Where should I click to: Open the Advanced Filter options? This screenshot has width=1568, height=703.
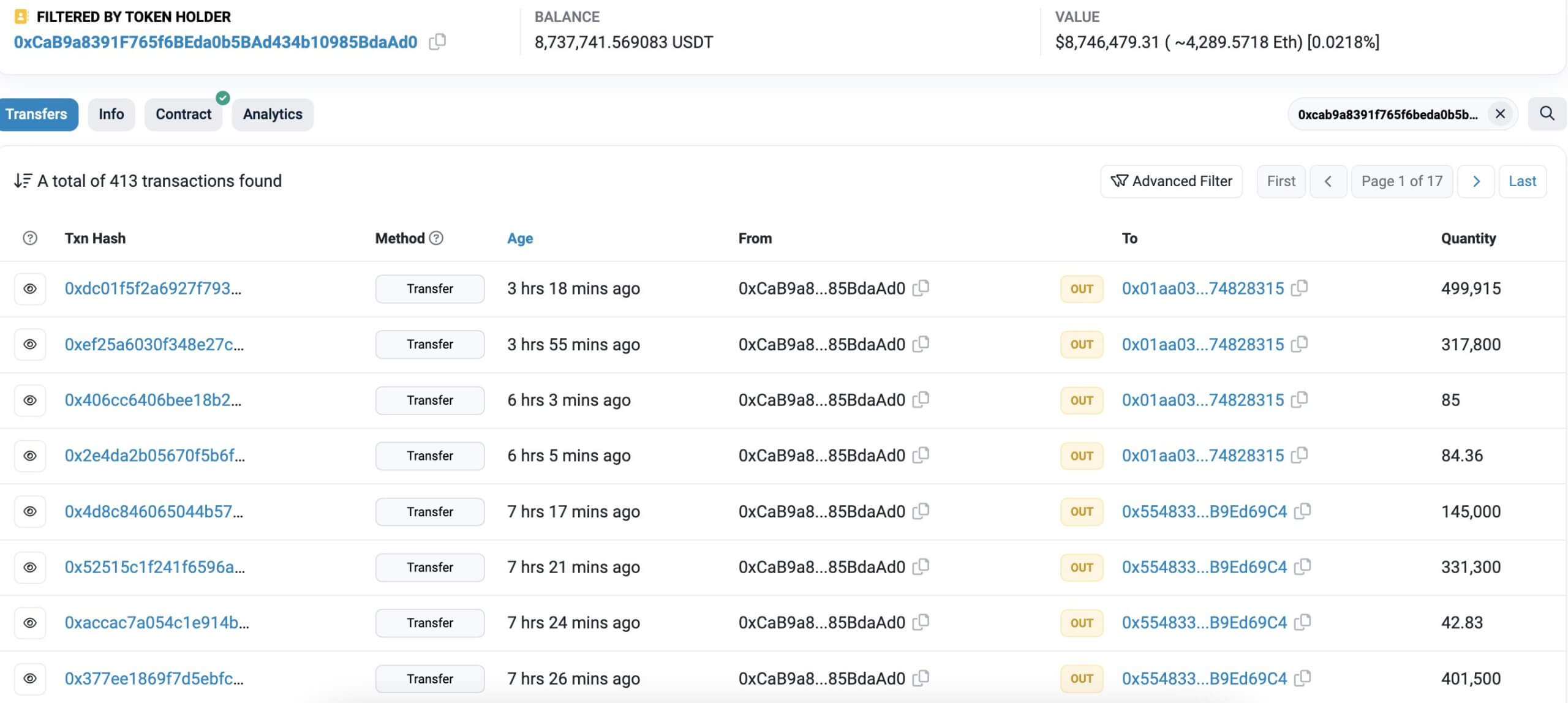1171,181
